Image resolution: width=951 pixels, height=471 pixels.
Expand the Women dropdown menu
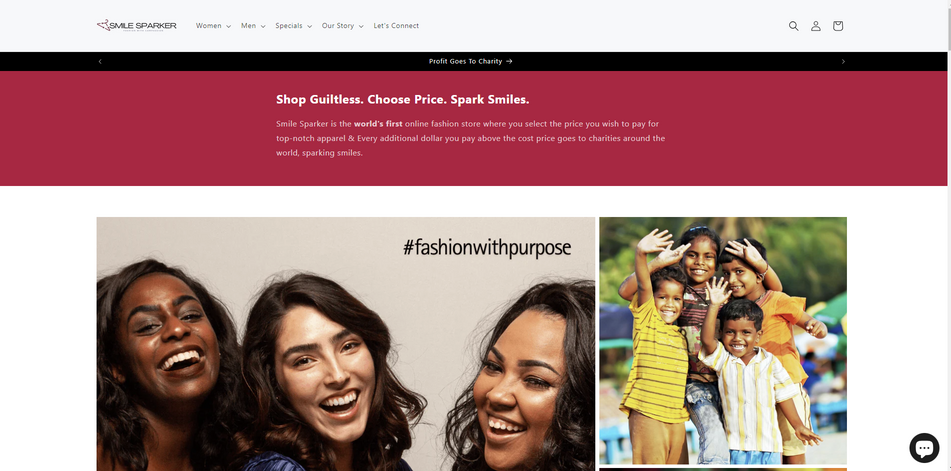pos(213,25)
